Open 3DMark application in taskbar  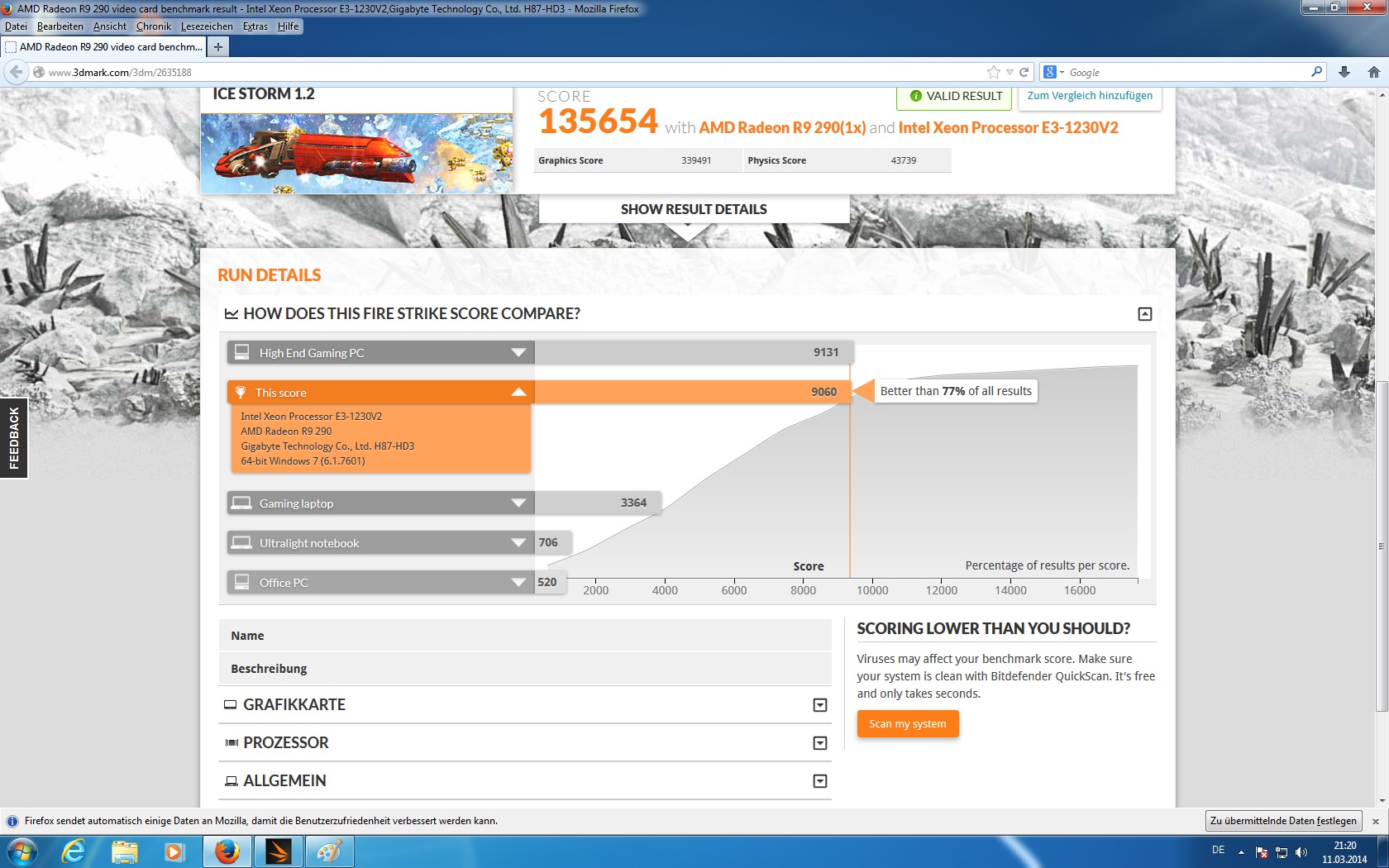click(x=279, y=851)
